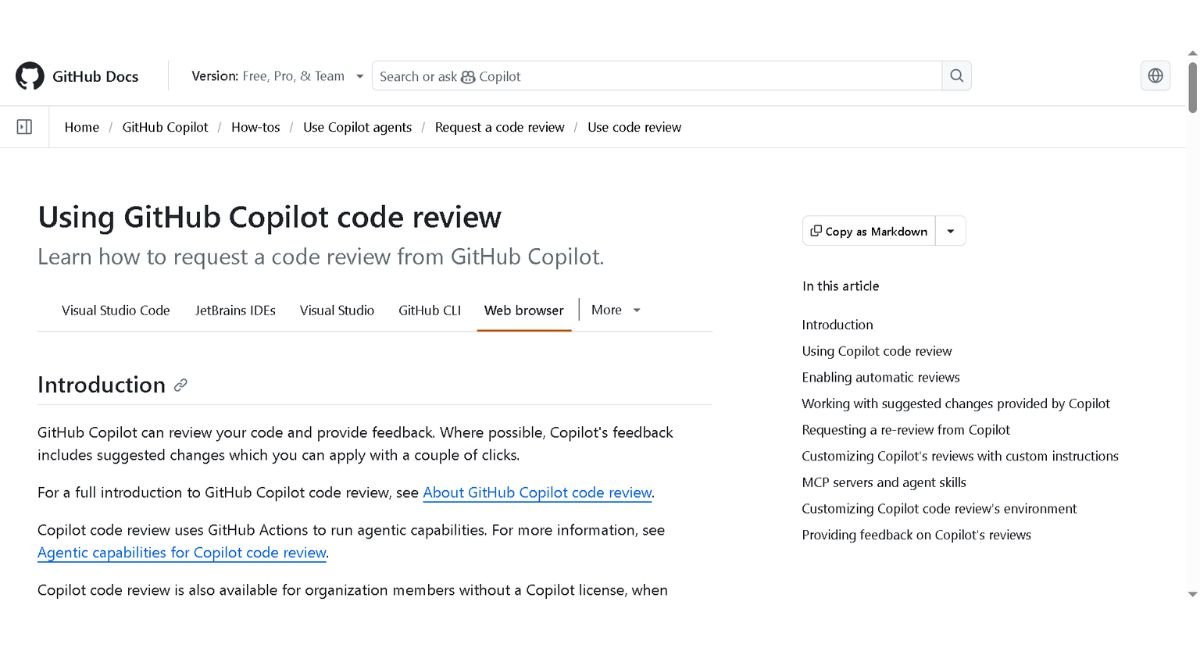Open About GitHub Copilot code review link
Screen dimensions: 1200x650
pos(538,492)
